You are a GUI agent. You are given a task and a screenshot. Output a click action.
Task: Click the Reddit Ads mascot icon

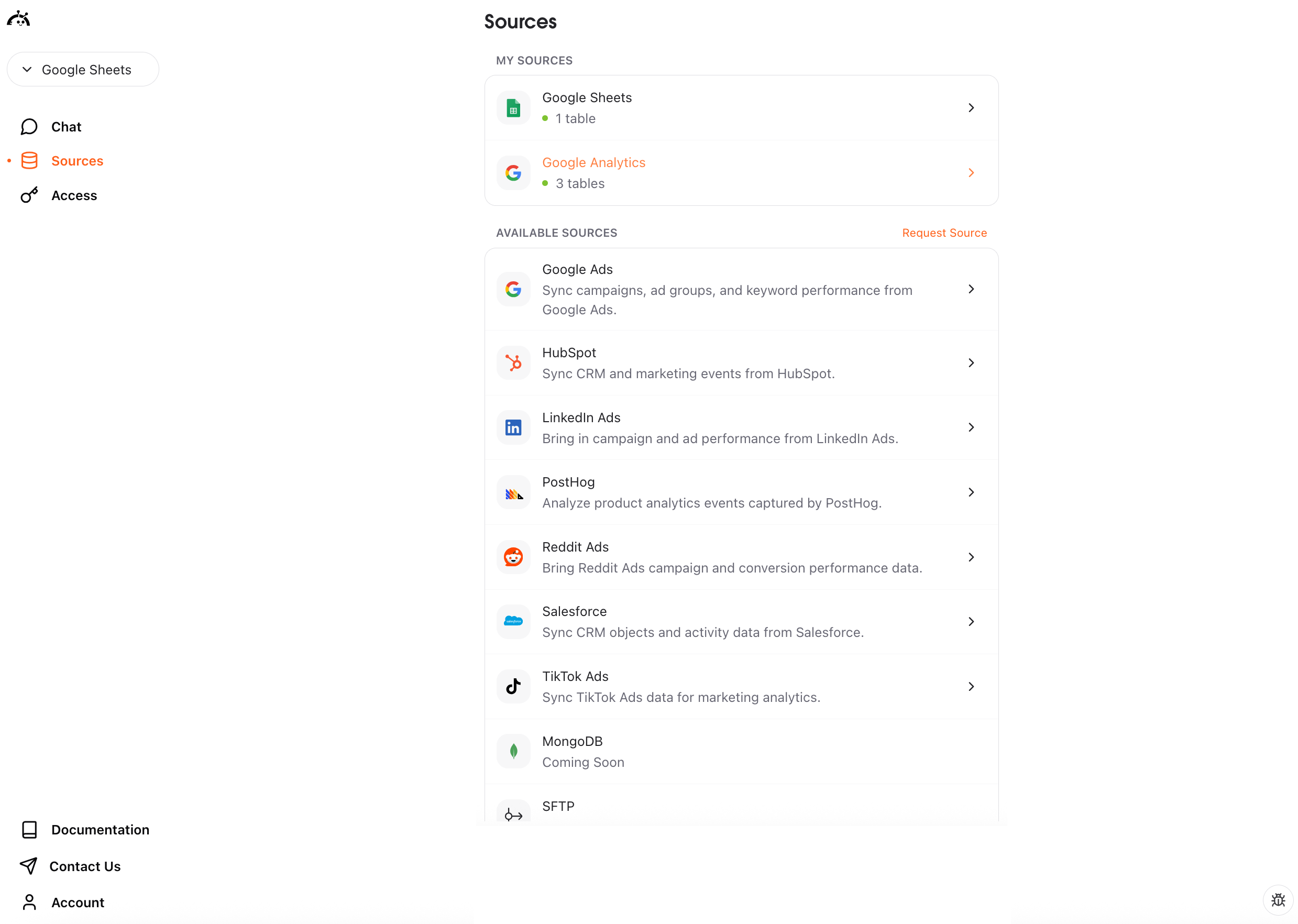pyautogui.click(x=513, y=557)
